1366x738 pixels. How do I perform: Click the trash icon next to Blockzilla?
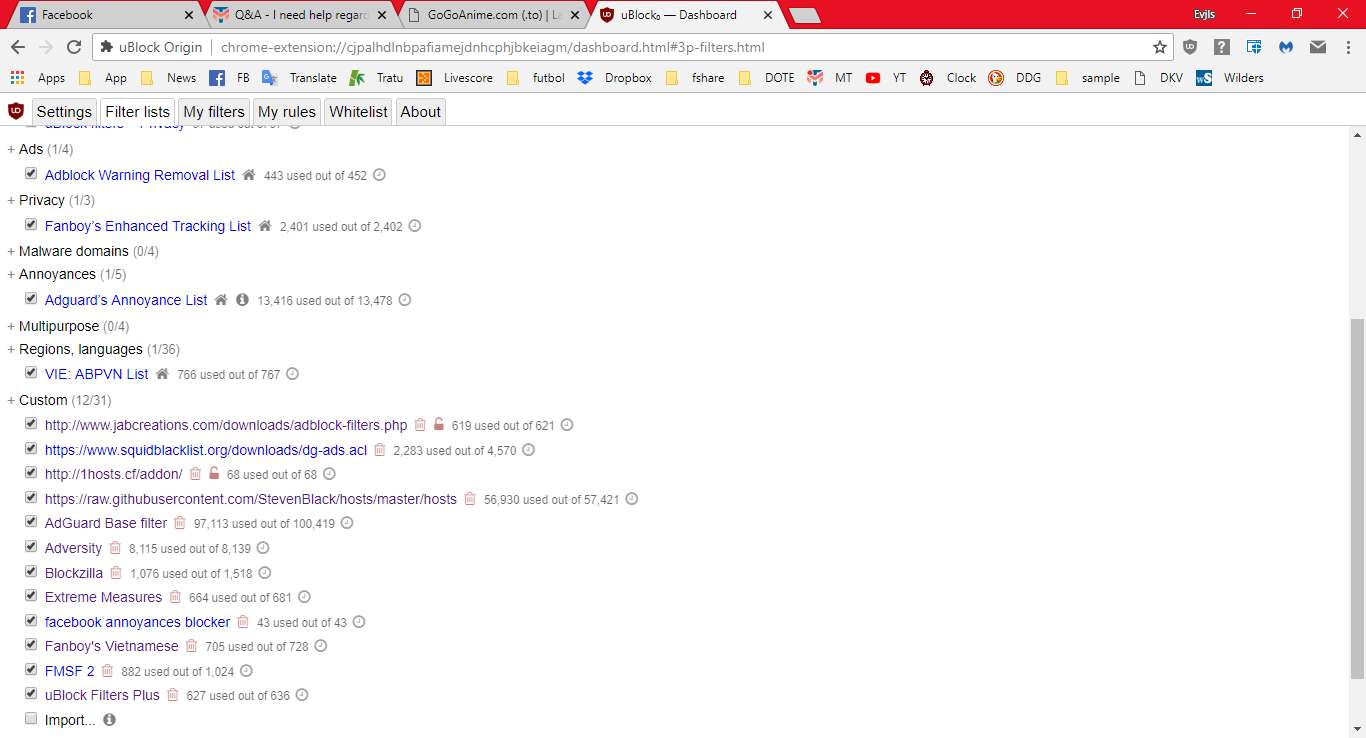[x=116, y=573]
